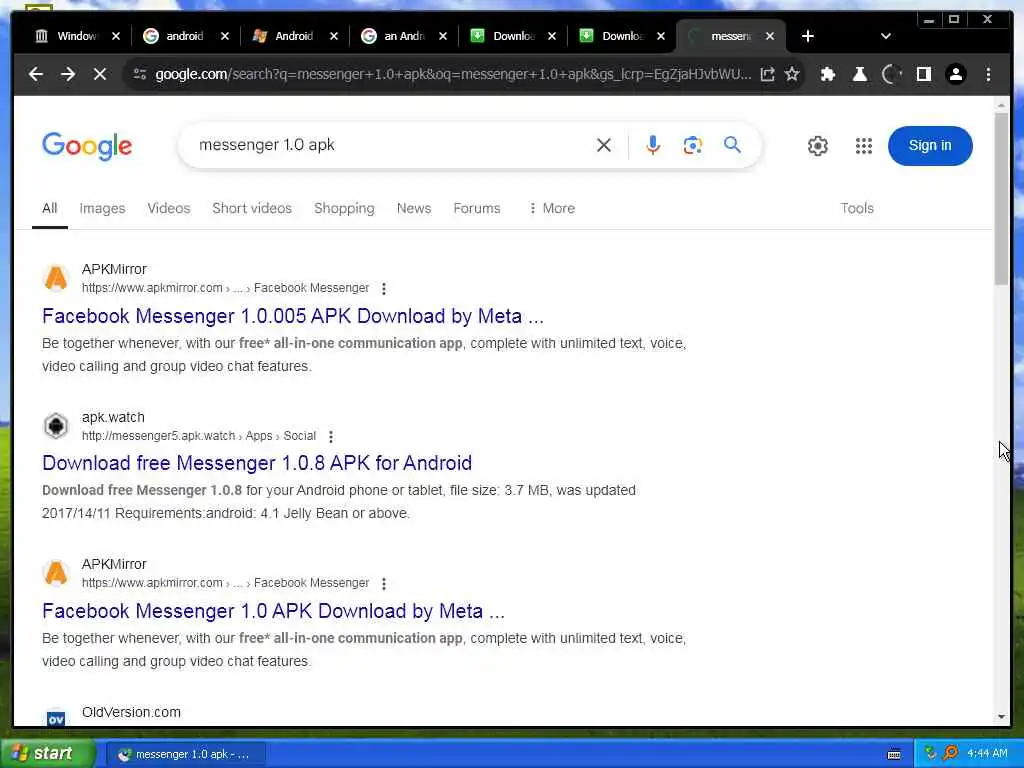Toggle the side panel icon
1024x768 pixels.
(923, 74)
